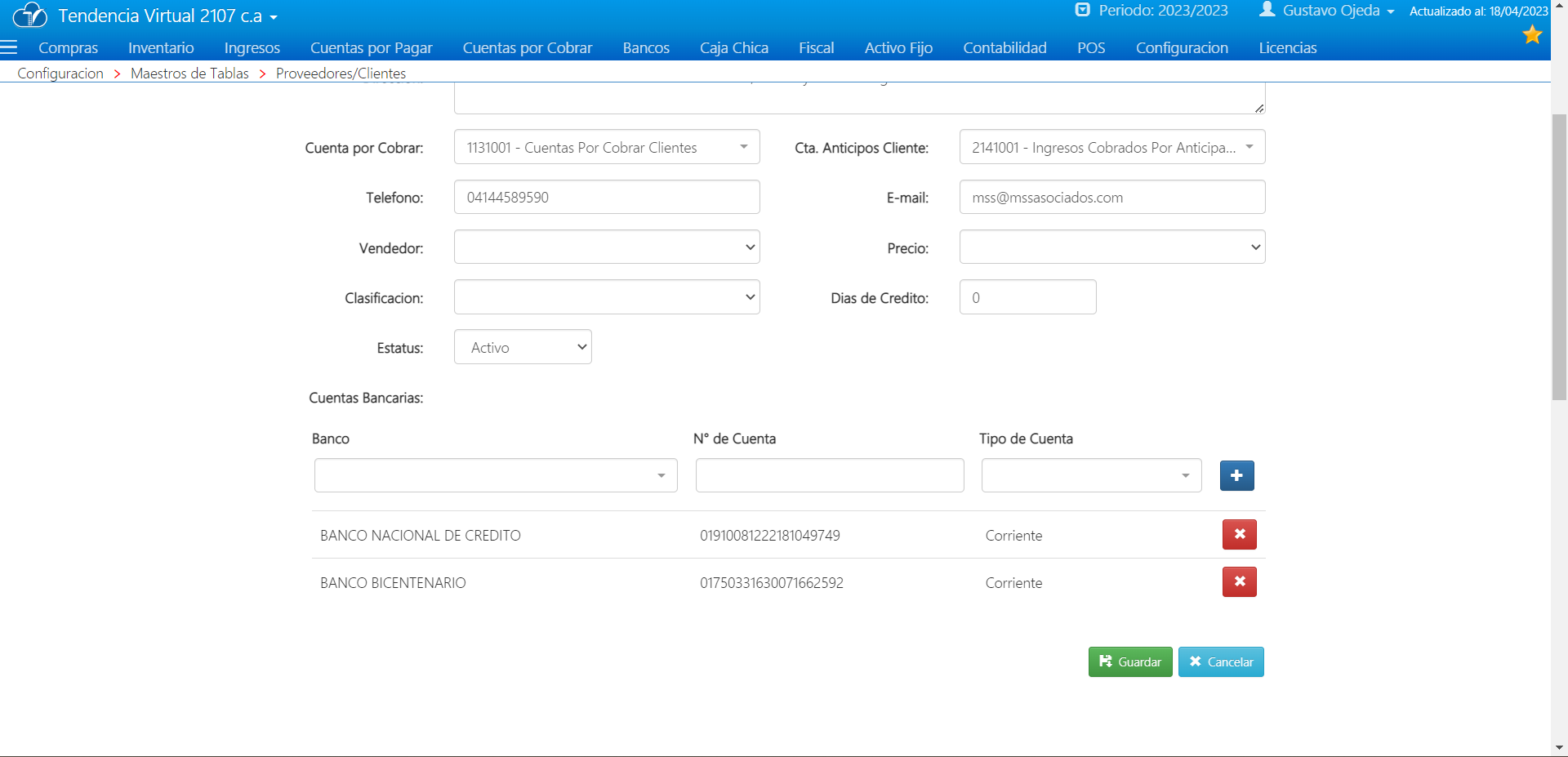
Task: Open the POS menu
Action: pos(1091,48)
